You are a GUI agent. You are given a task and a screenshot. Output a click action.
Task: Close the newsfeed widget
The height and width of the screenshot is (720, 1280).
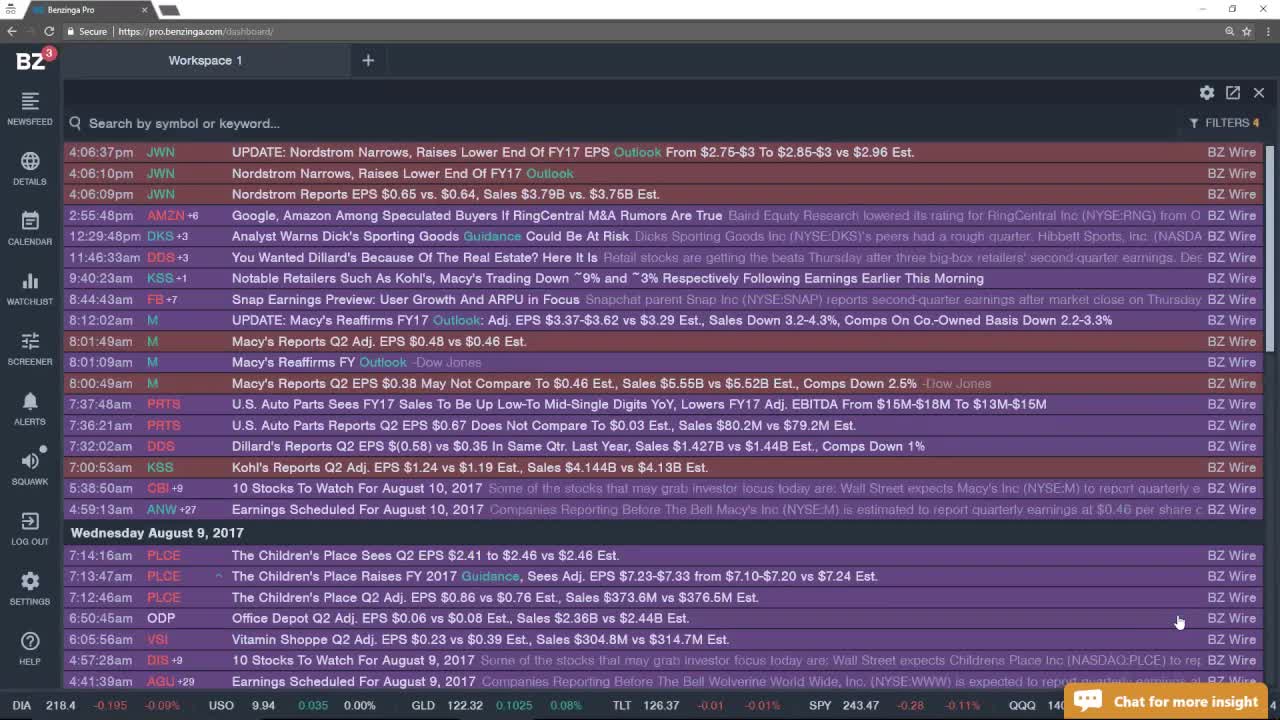(x=1259, y=92)
